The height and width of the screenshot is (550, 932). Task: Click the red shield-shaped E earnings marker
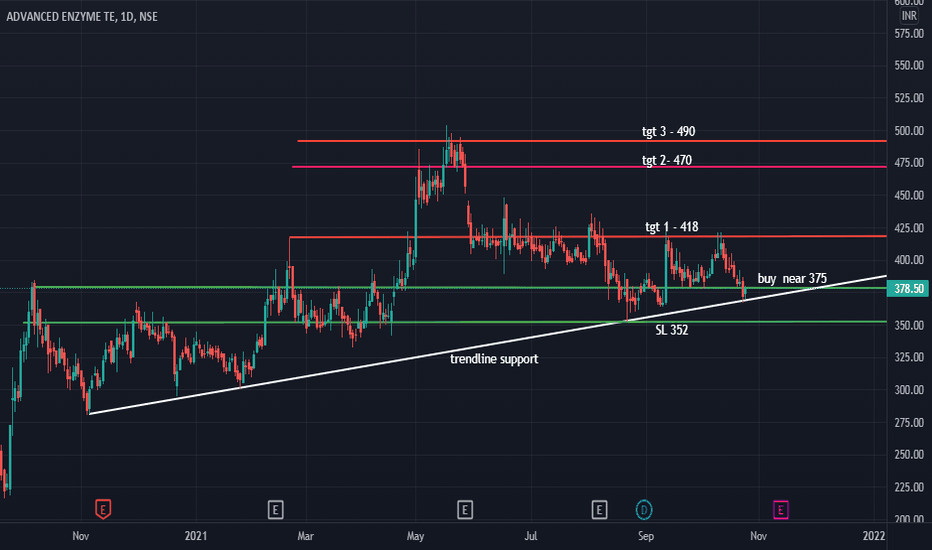coord(103,510)
